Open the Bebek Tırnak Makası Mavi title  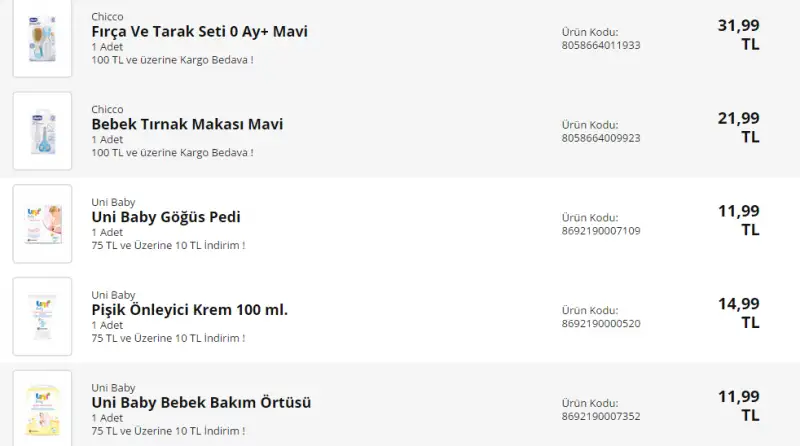coord(187,124)
